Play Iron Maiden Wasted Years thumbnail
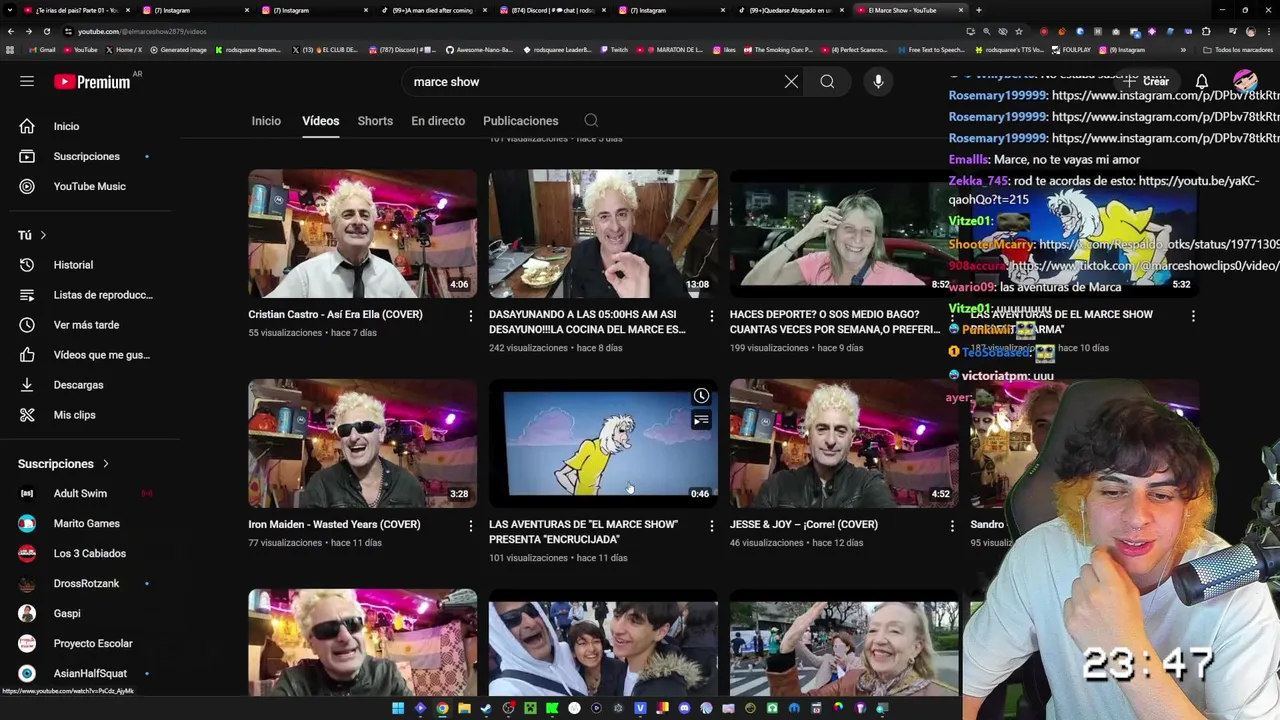Image resolution: width=1280 pixels, height=720 pixels. [x=363, y=443]
